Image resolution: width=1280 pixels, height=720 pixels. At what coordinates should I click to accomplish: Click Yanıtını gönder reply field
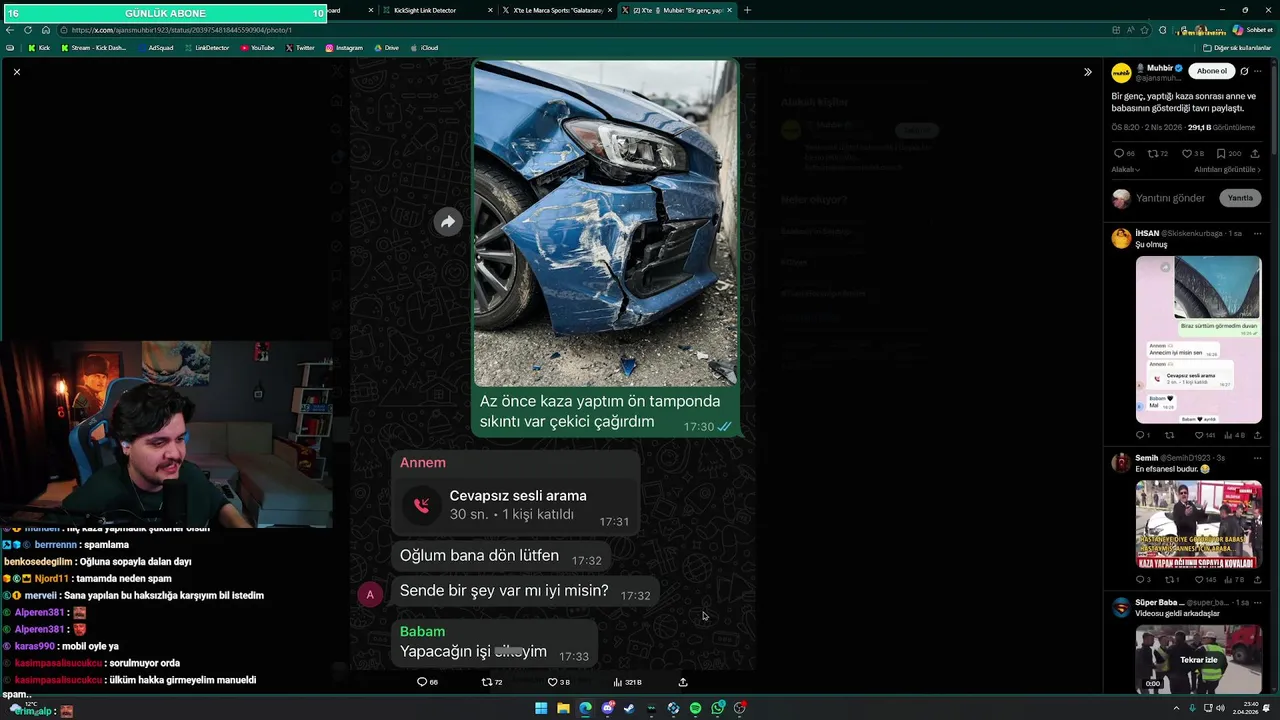[x=1170, y=198]
